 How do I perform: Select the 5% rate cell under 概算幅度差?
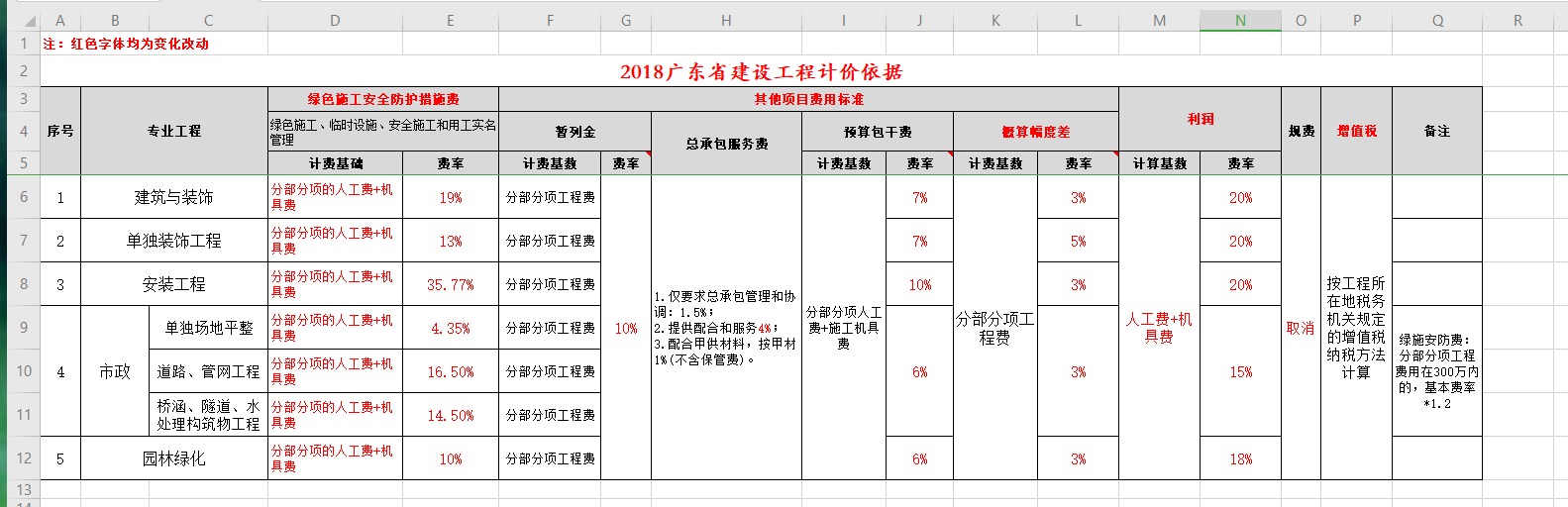[x=1079, y=241]
